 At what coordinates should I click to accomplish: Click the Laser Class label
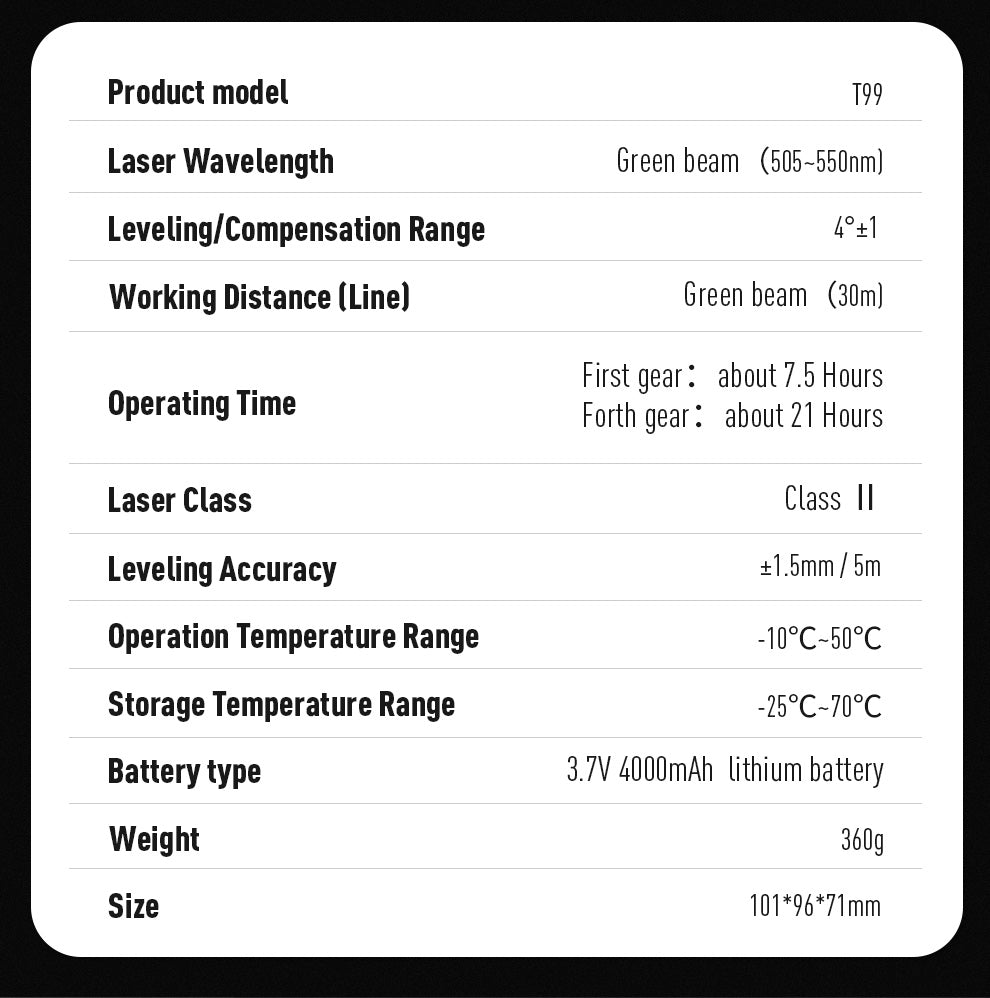(180, 500)
